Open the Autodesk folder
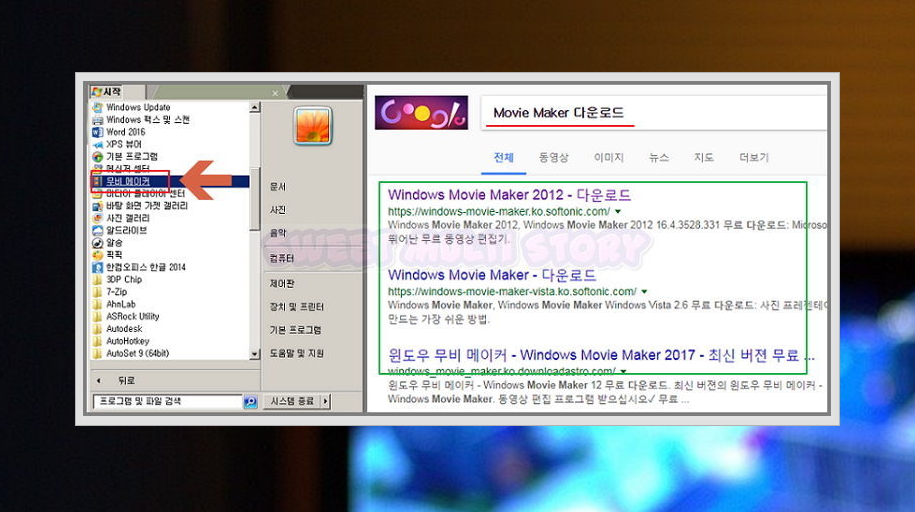 point(118,329)
